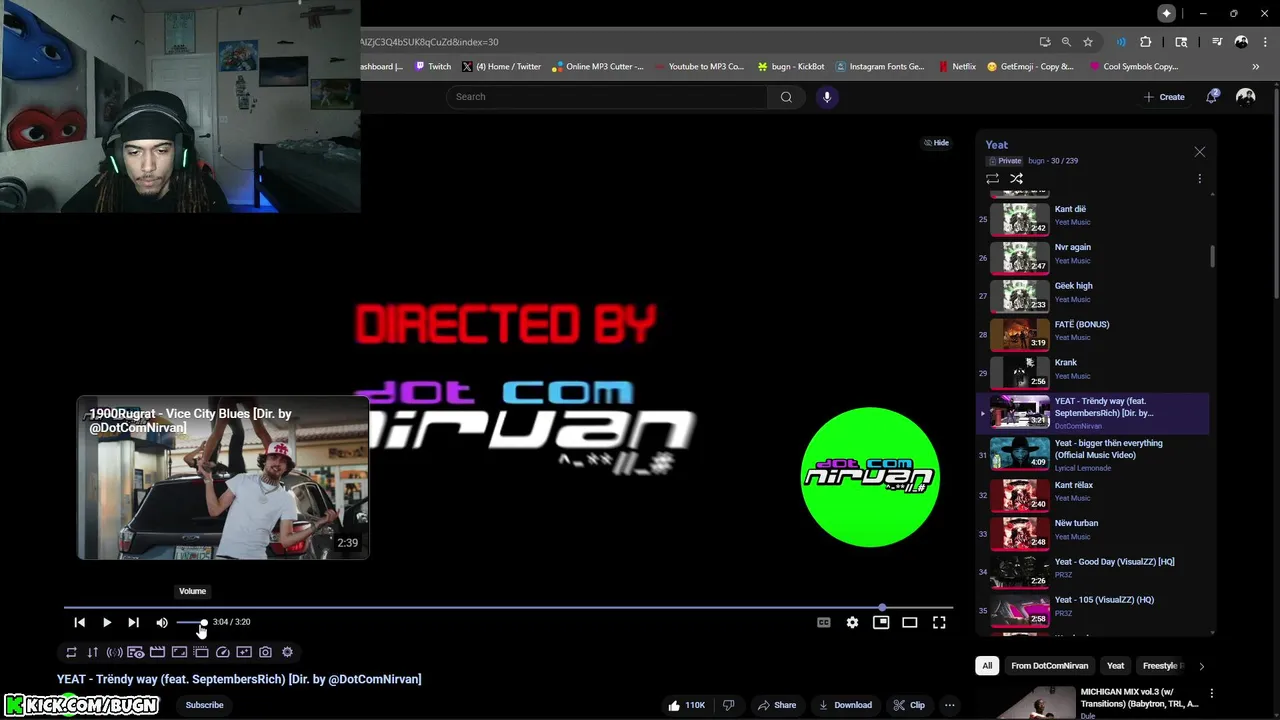This screenshot has height=720, width=1280.
Task: Play Gëek high from playlist
Action: (x=1093, y=295)
